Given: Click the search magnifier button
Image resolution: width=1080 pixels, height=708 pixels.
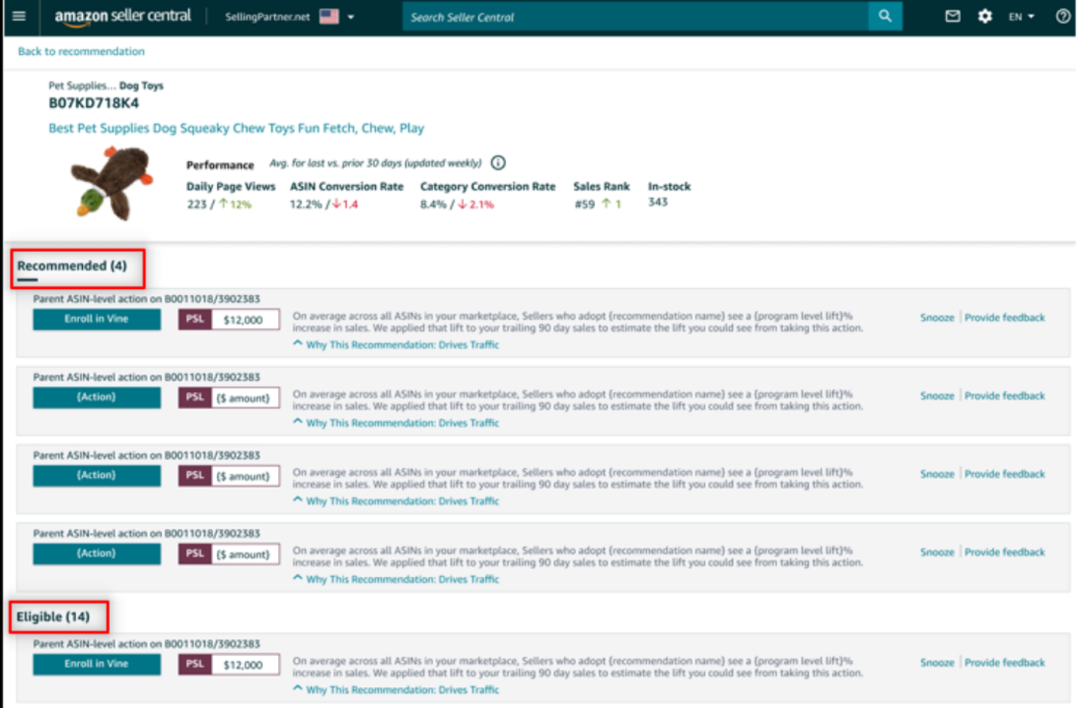Looking at the screenshot, I should pos(885,17).
